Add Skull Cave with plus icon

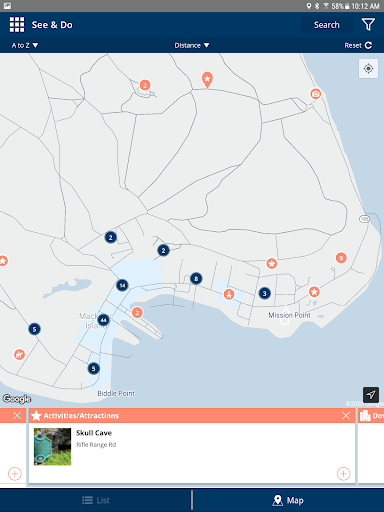click(343, 473)
